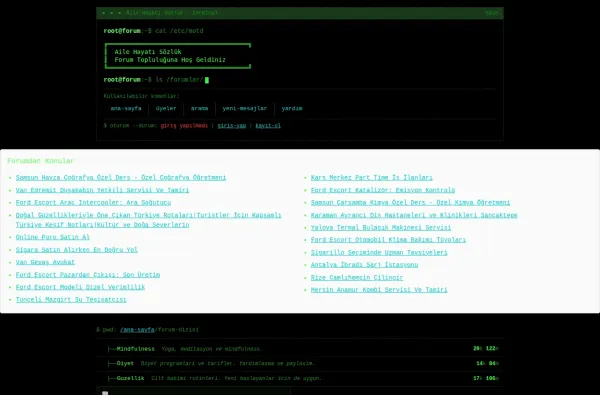Open Ford Escort Katalizör Emisyon Kontrolü topic

[x=383, y=190]
